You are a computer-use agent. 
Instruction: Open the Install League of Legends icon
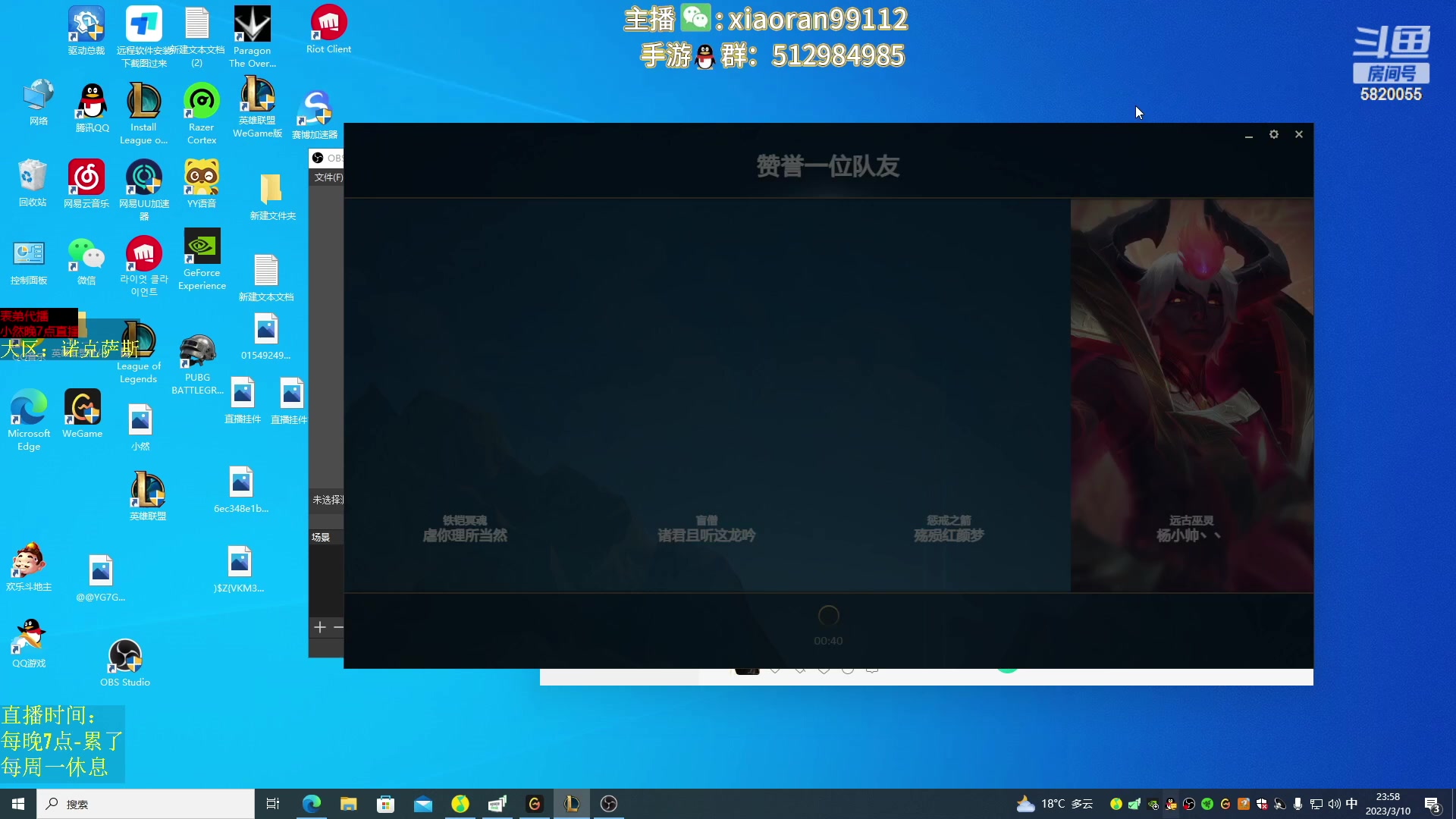click(x=143, y=114)
